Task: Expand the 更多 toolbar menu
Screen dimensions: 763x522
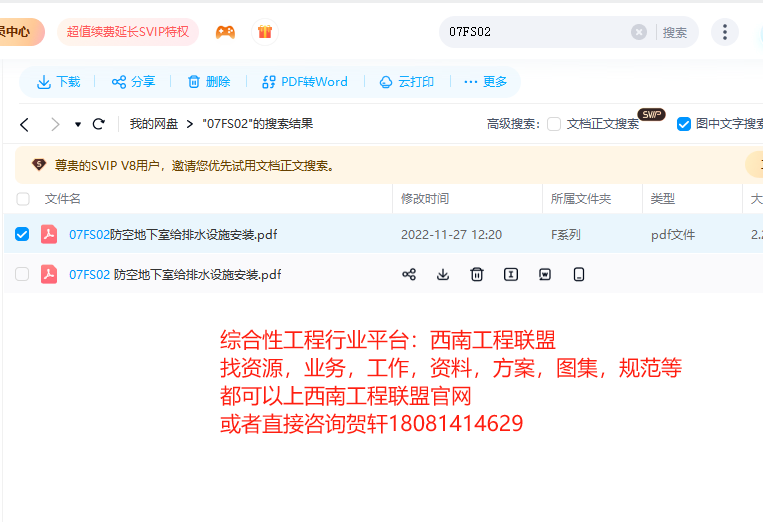Action: tap(485, 82)
